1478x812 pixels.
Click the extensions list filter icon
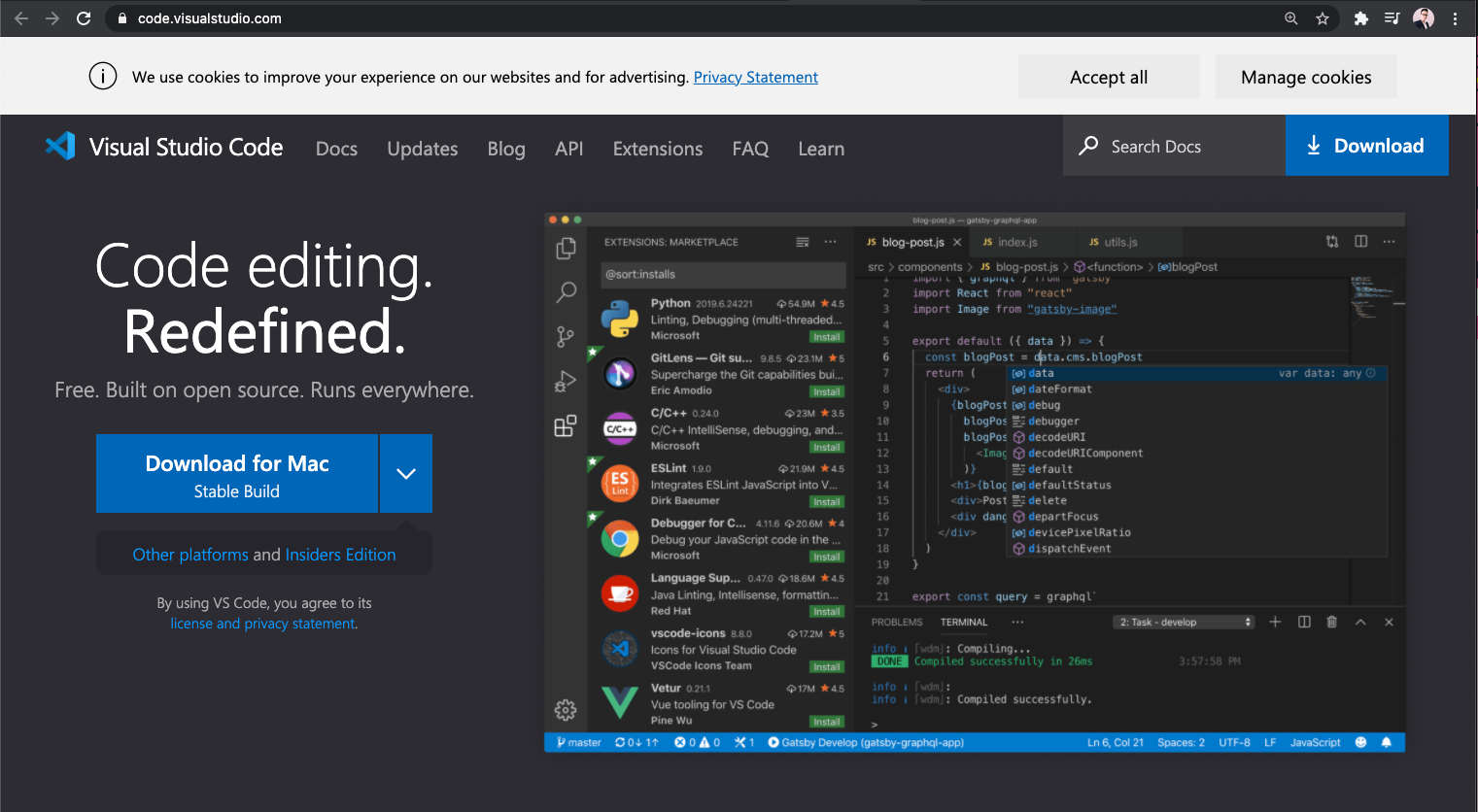point(803,242)
